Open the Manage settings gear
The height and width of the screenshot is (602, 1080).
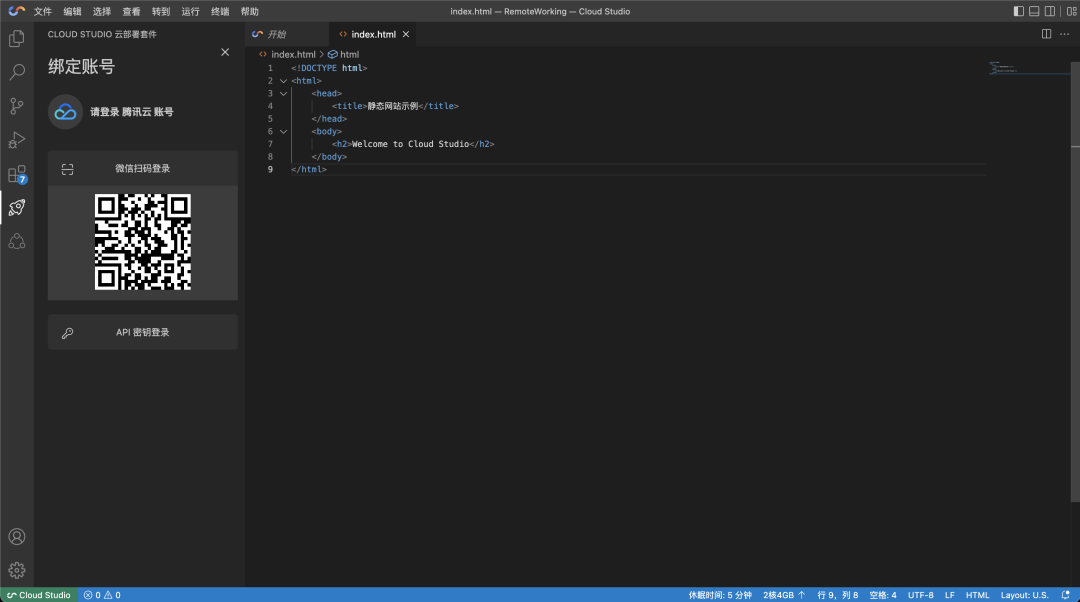pos(17,570)
